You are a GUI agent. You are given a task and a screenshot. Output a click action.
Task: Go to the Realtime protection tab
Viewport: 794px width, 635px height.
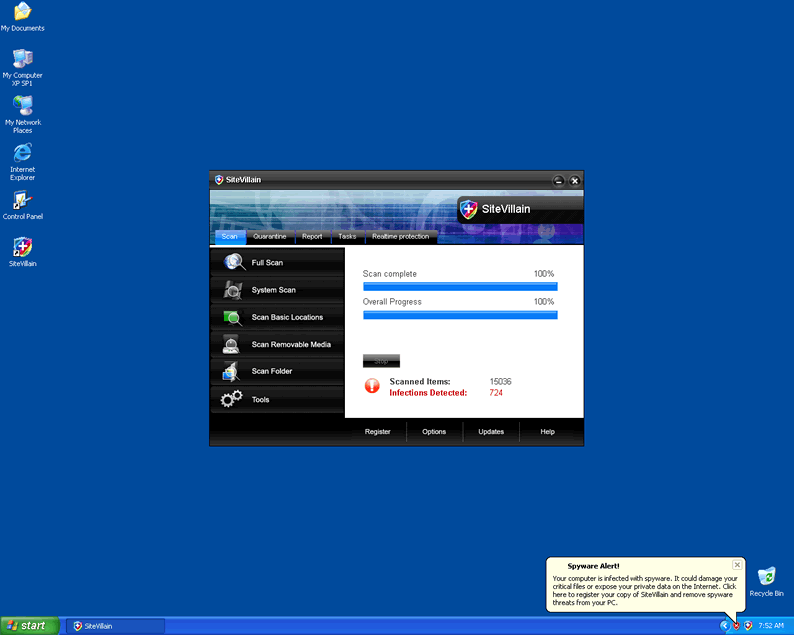click(400, 237)
